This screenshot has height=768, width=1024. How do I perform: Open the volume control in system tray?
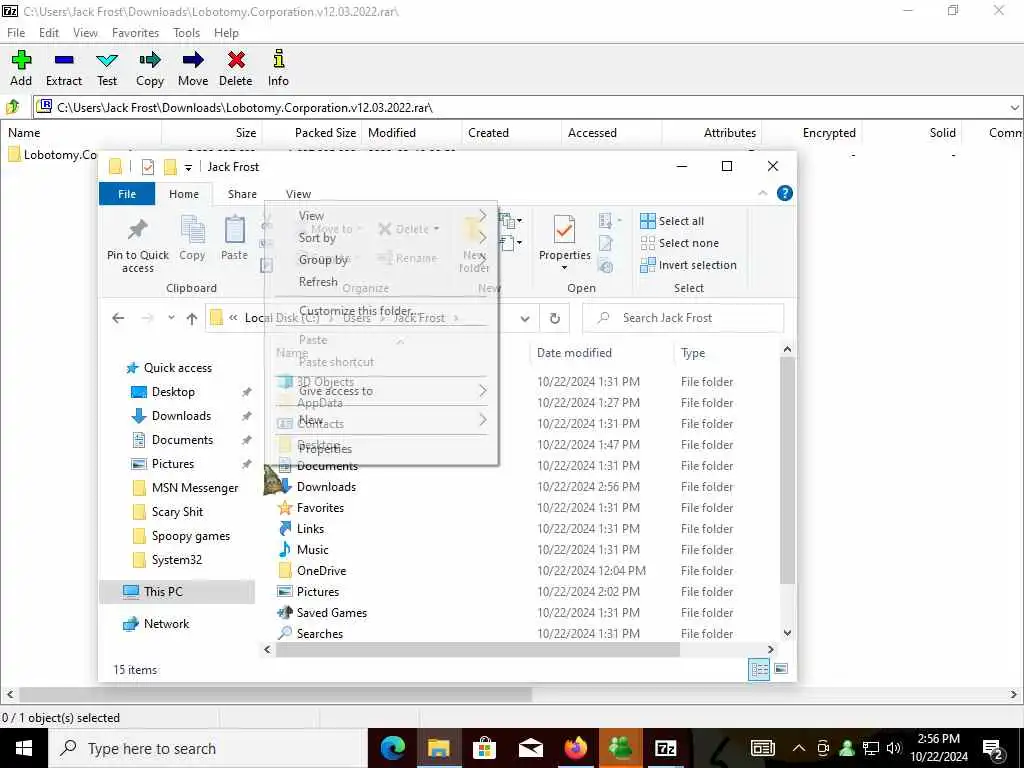(x=894, y=748)
